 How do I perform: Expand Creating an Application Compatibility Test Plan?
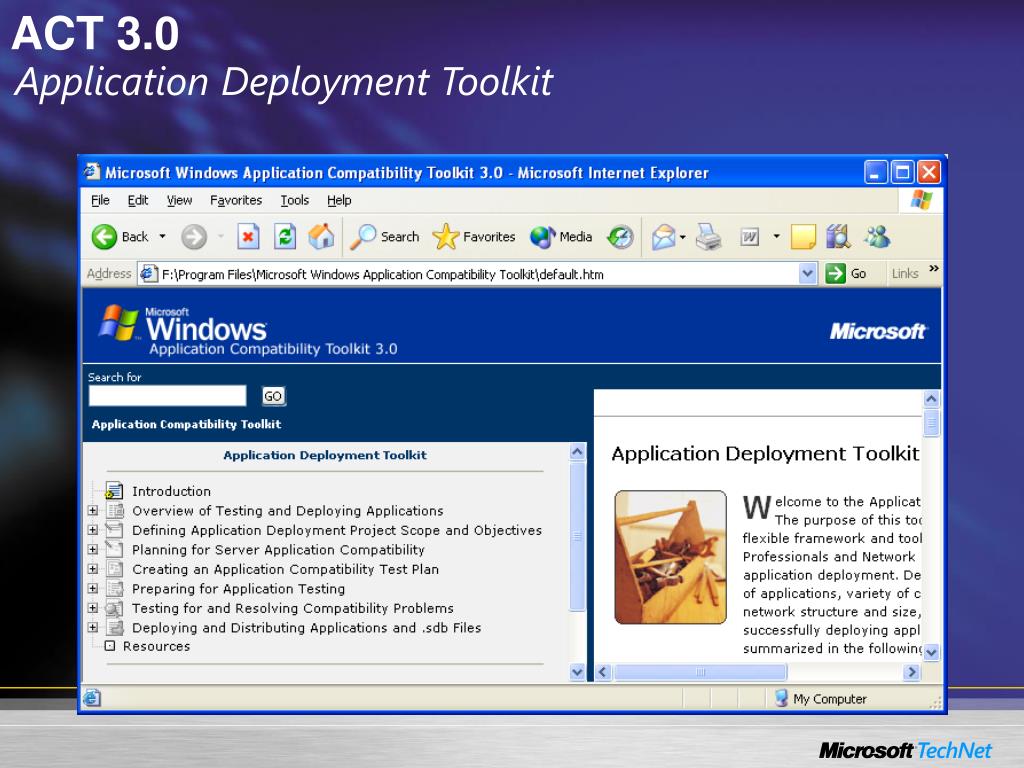click(93, 569)
